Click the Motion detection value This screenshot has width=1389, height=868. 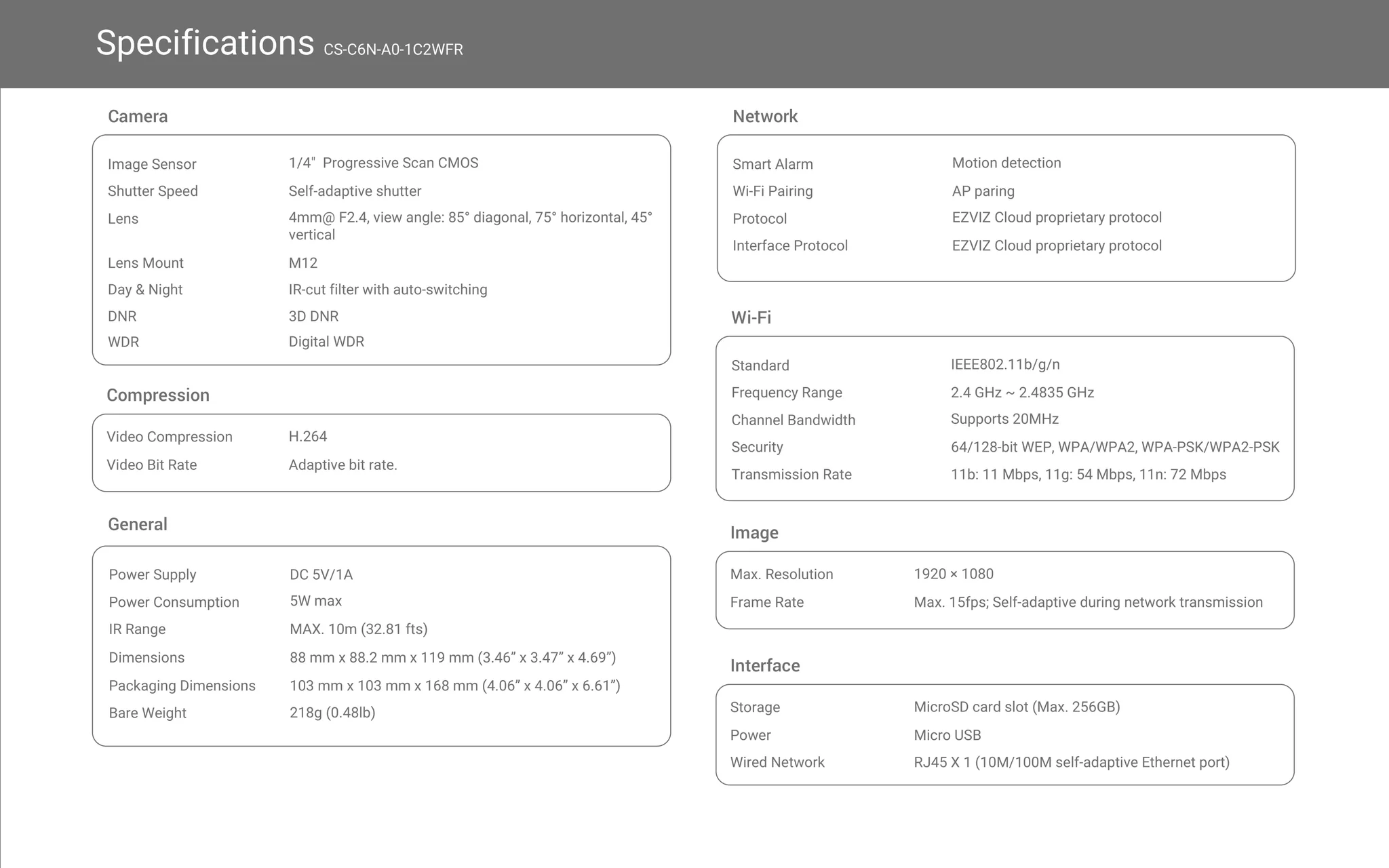1006,163
